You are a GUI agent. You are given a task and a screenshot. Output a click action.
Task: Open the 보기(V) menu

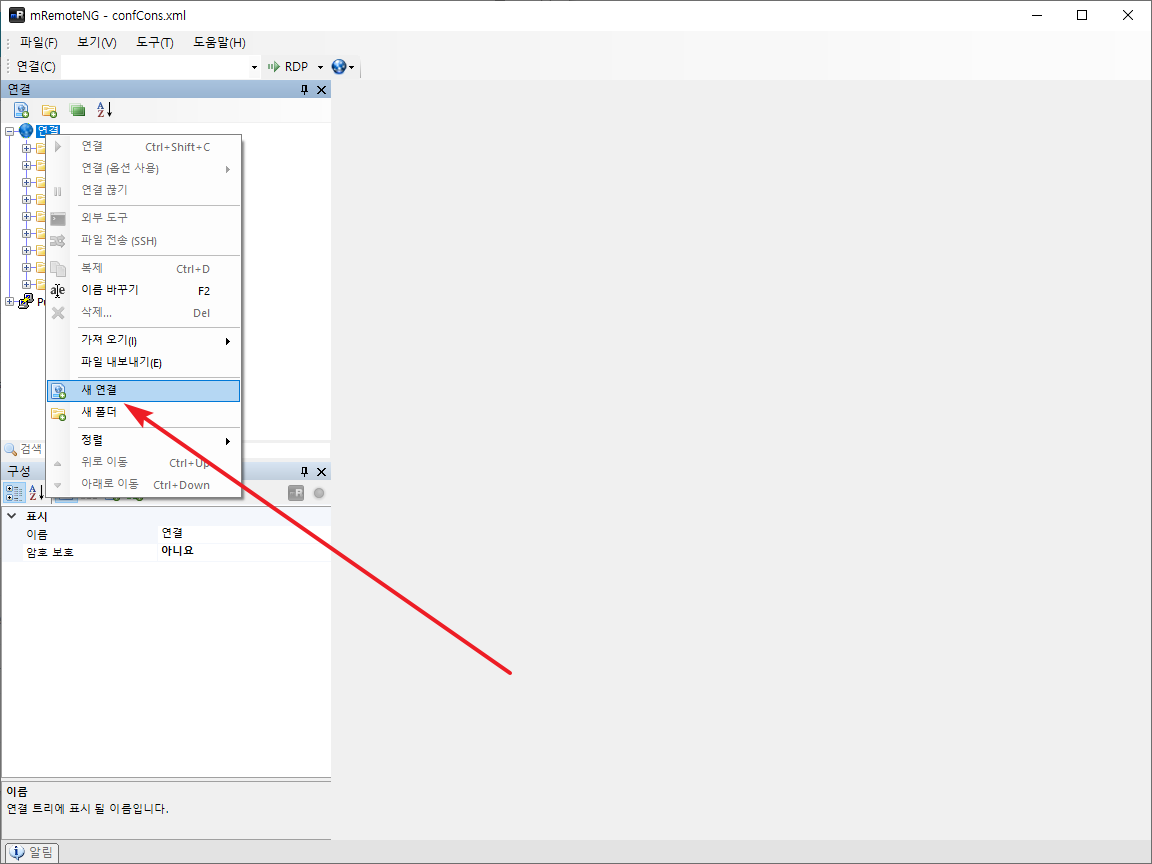pyautogui.click(x=97, y=43)
